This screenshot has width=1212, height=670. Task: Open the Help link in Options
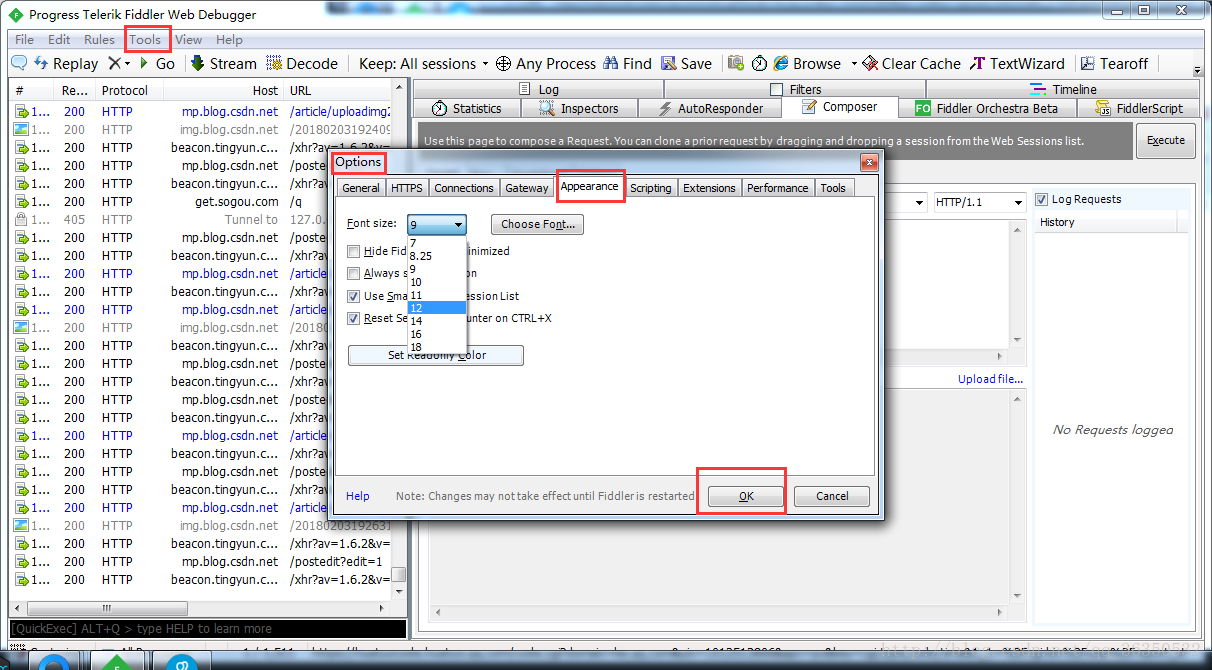[x=358, y=496]
